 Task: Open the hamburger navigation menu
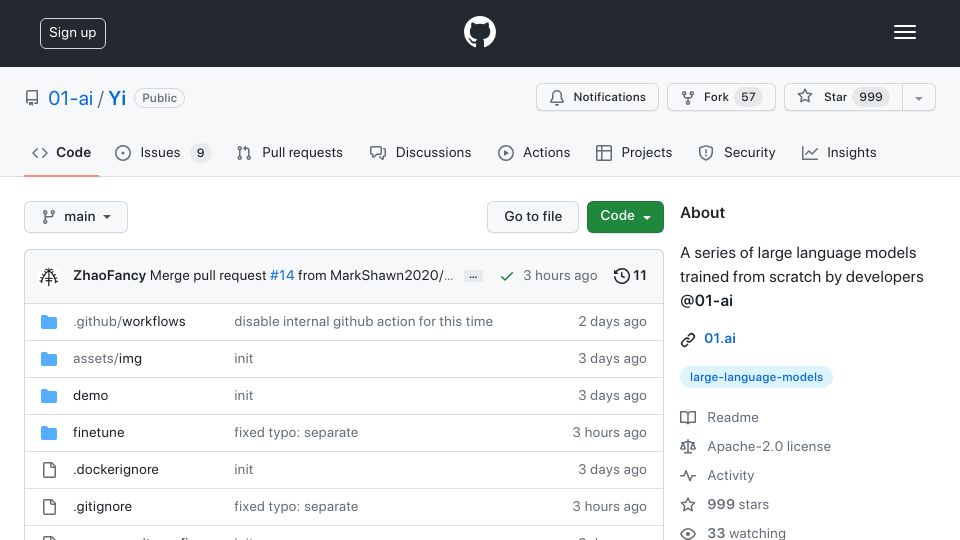pyautogui.click(x=904, y=32)
